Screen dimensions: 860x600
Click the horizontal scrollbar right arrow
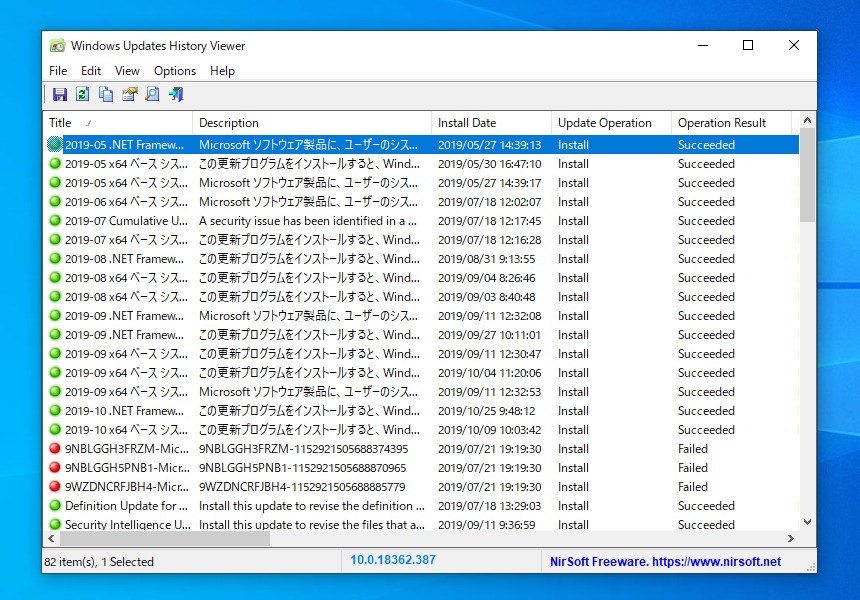pyautogui.click(x=791, y=539)
